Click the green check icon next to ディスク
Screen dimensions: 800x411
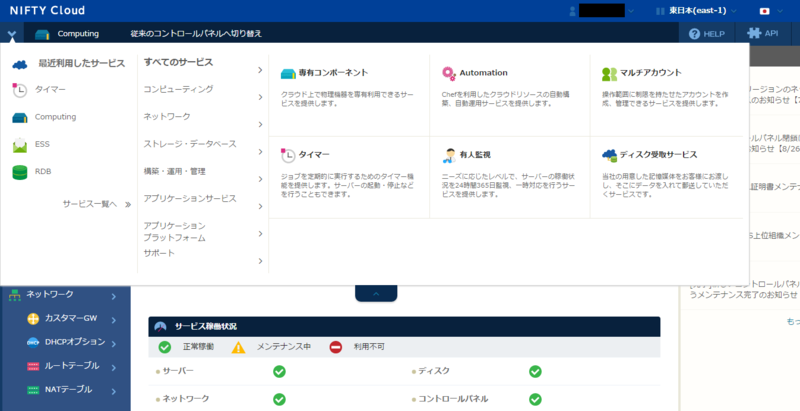535,371
